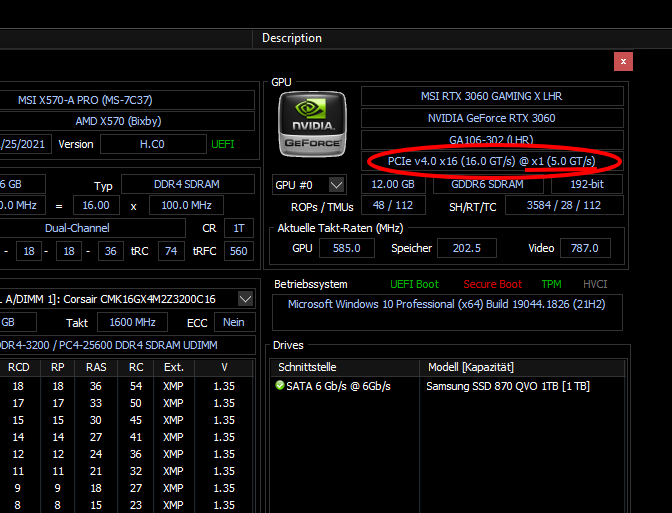Click the RCD timing column header
This screenshot has width=672, height=513.
coord(19,367)
